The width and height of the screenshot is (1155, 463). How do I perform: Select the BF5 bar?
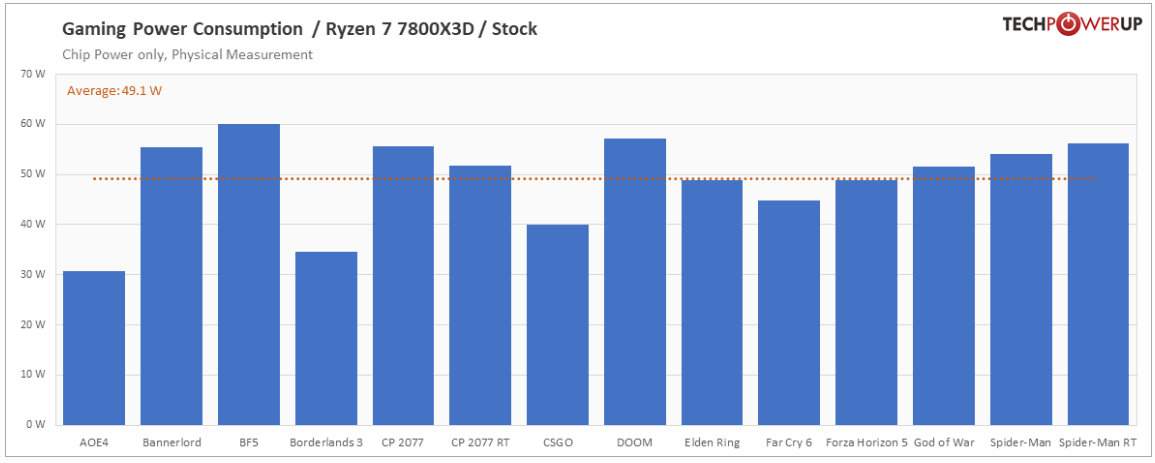point(249,275)
